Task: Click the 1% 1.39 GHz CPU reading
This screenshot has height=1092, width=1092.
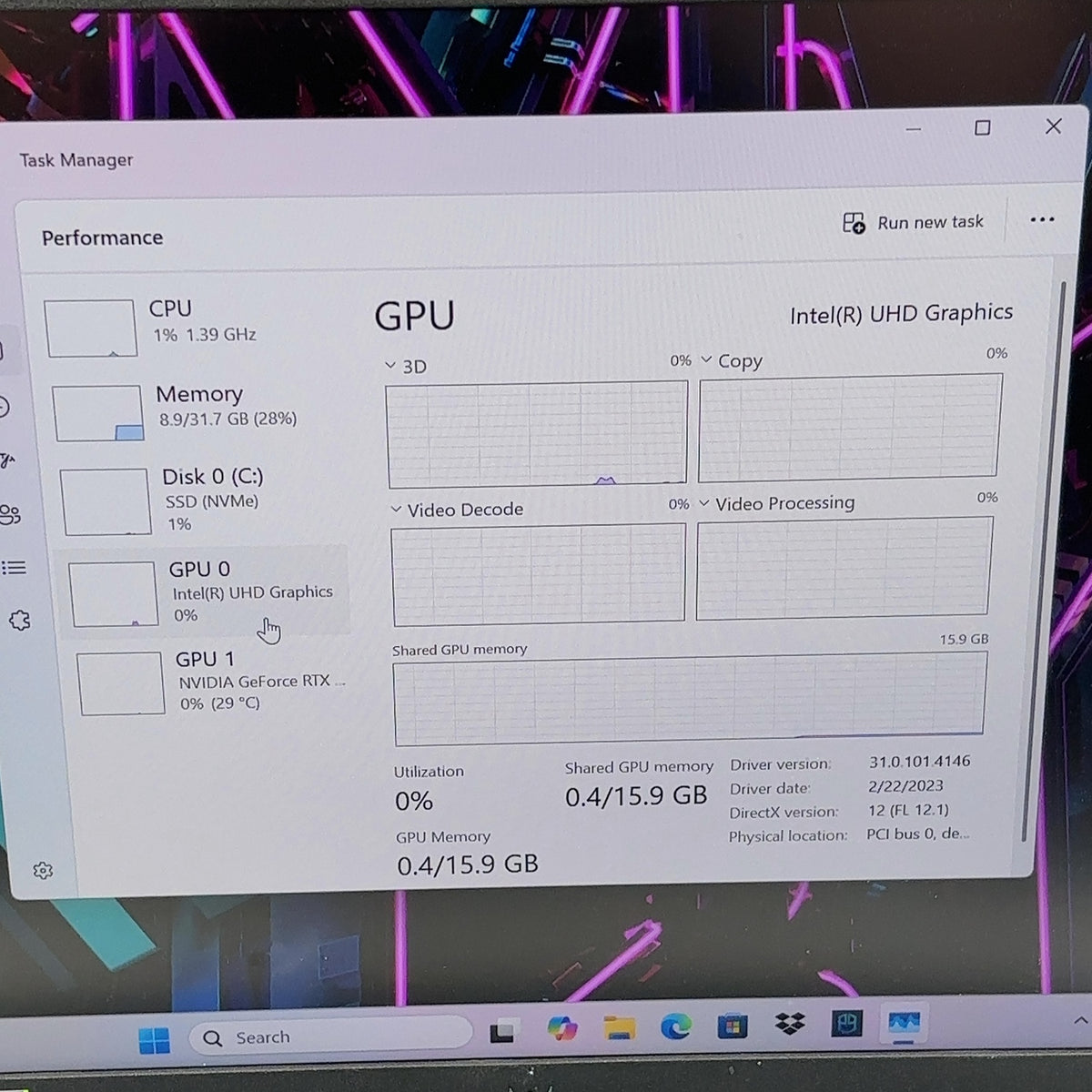Action: pos(205,335)
